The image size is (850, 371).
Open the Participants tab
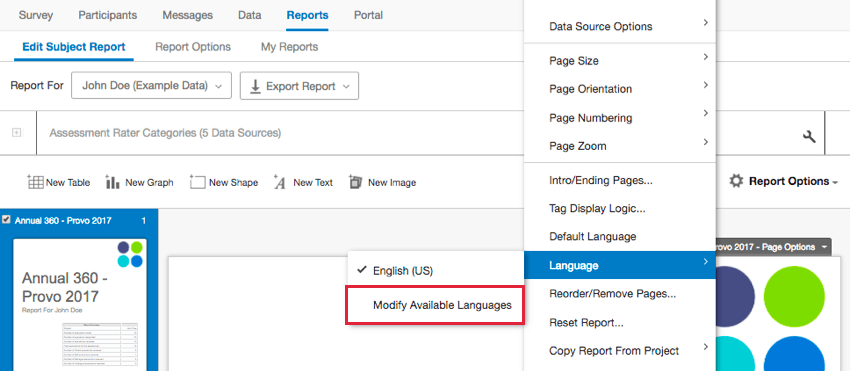(107, 15)
